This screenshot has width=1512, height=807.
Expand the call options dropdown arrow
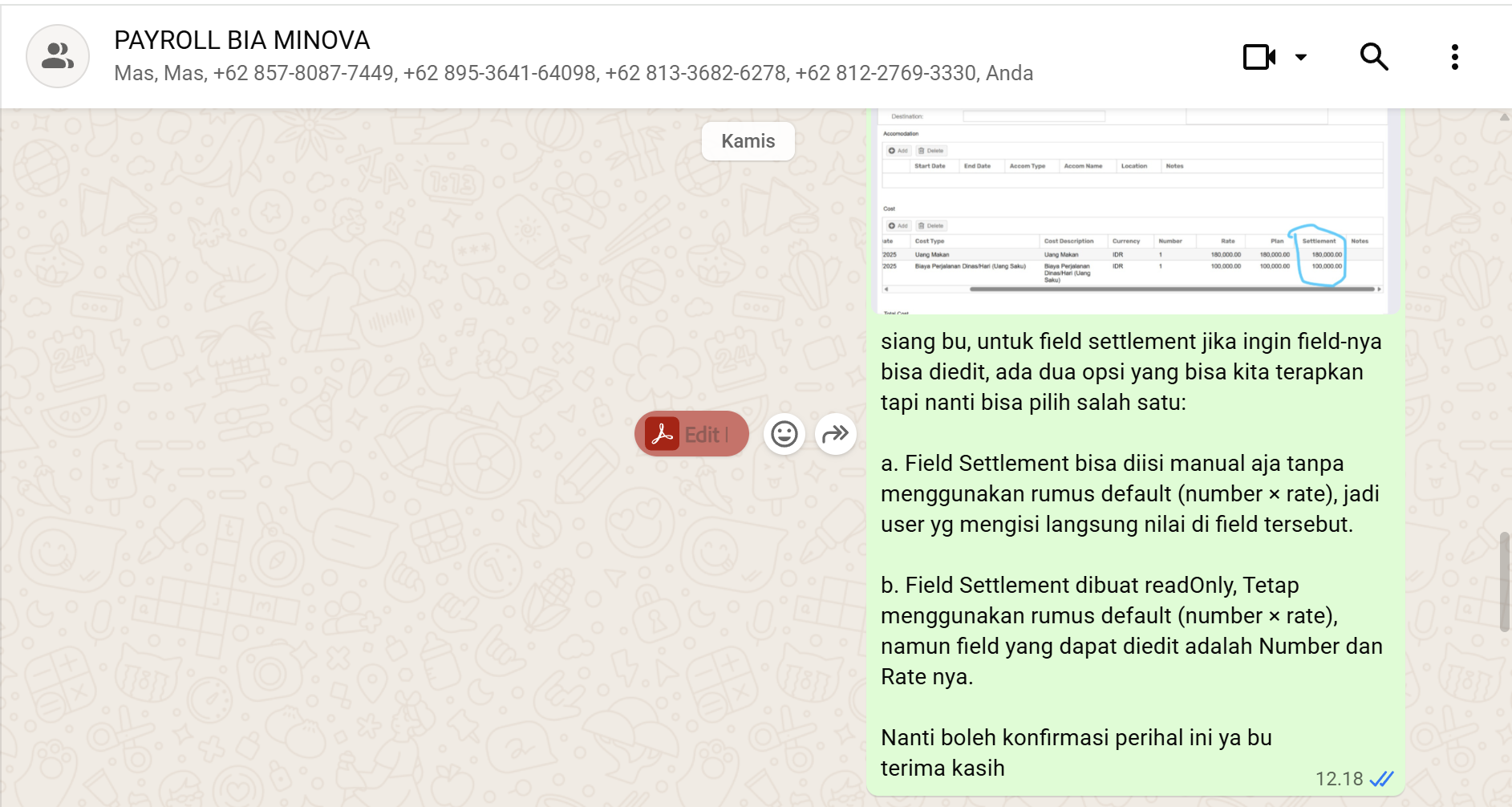[x=1301, y=57]
